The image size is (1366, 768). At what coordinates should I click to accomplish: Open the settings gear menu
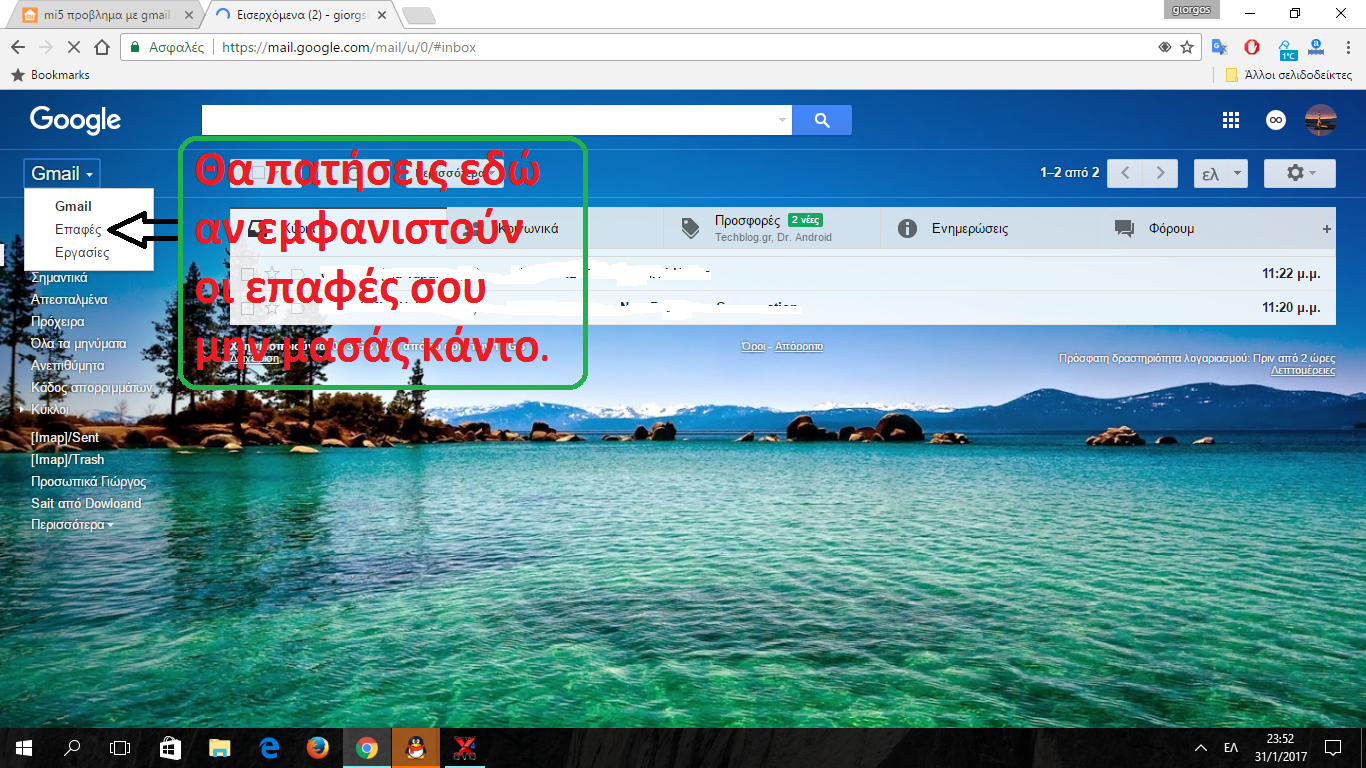pyautogui.click(x=1299, y=173)
